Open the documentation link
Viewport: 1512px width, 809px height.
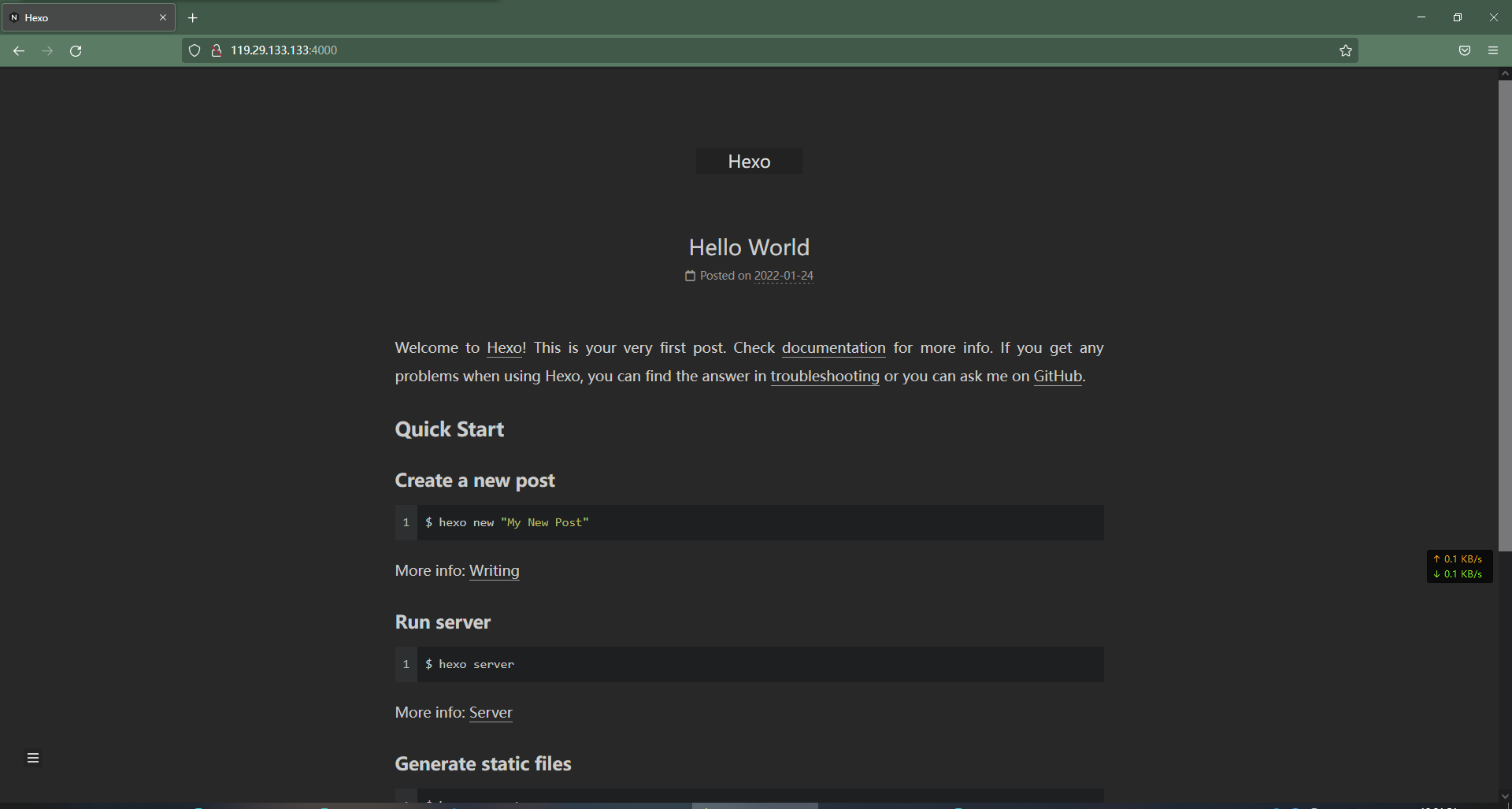833,347
